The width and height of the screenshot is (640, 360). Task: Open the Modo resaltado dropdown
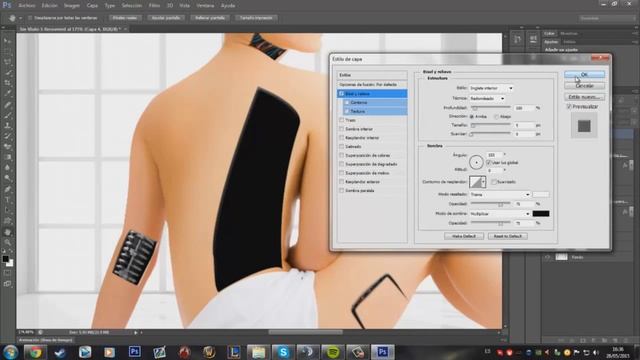[500, 195]
